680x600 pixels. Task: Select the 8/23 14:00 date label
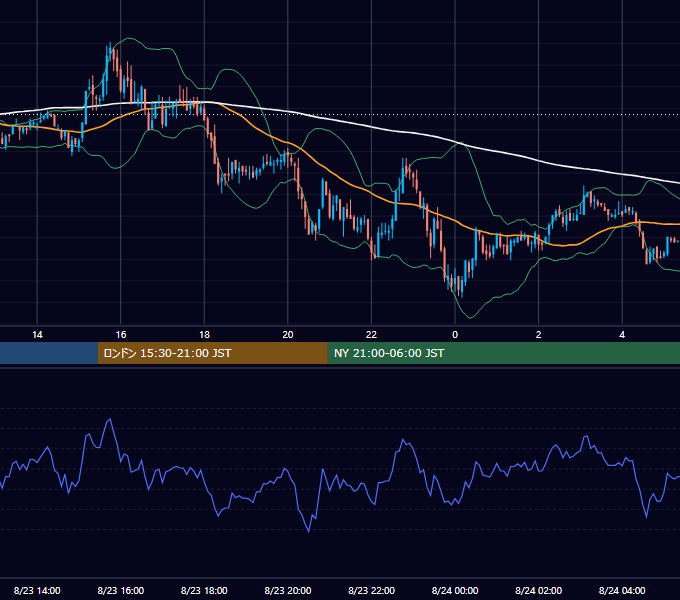(x=37, y=590)
